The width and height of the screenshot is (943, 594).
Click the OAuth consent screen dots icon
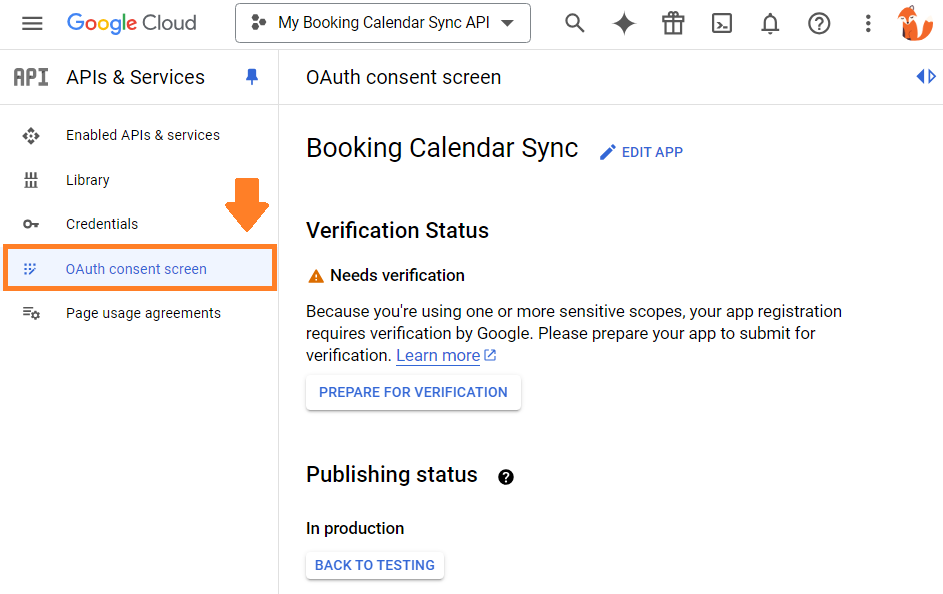(29, 269)
